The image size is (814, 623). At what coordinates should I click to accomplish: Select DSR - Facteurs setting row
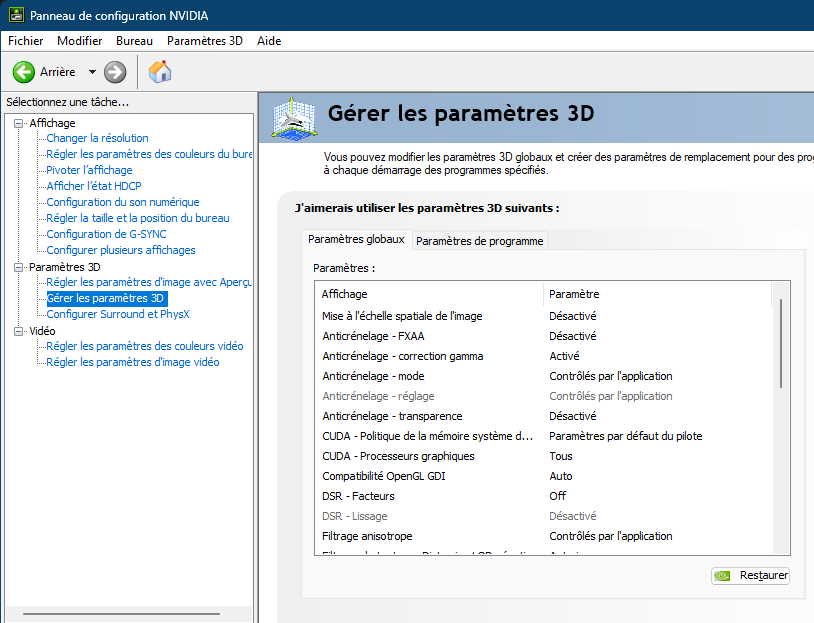point(543,496)
